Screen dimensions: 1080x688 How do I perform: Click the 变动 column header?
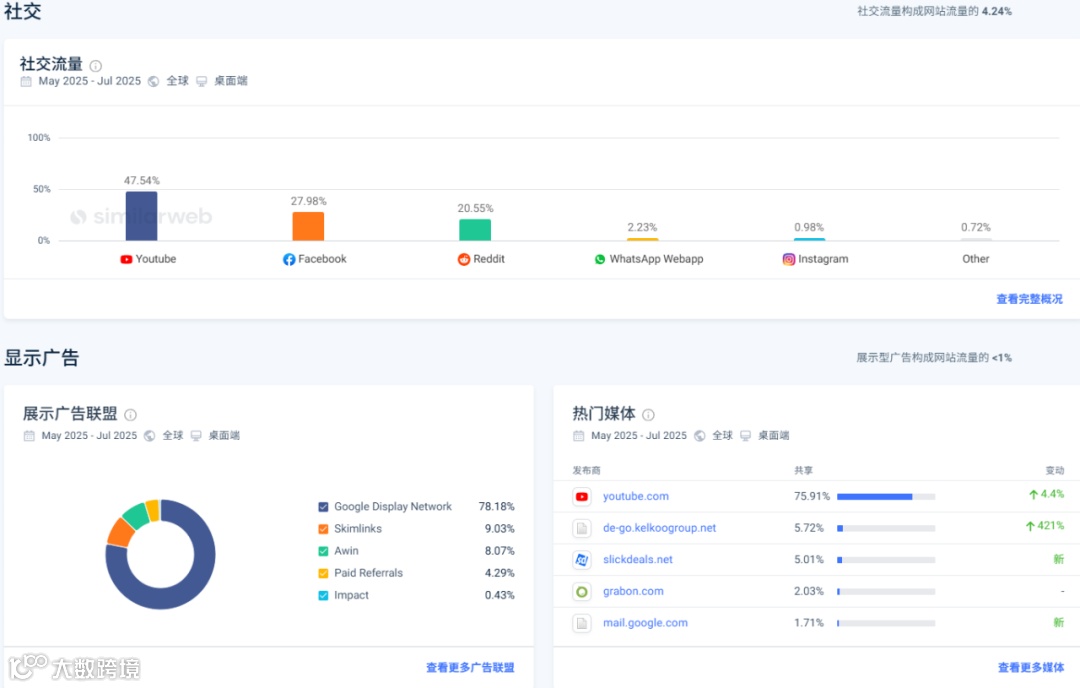point(1055,470)
